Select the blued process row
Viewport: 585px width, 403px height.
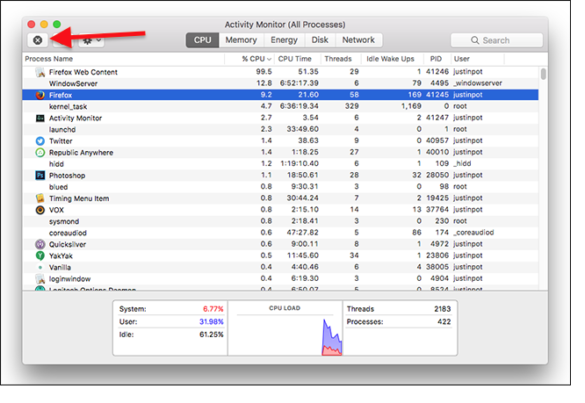pyautogui.click(x=280, y=187)
